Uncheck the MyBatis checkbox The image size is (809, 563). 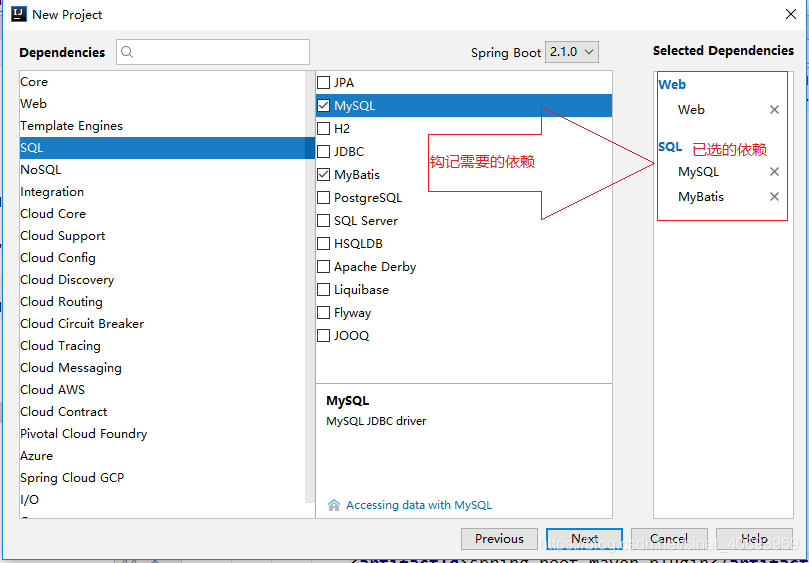[x=323, y=174]
